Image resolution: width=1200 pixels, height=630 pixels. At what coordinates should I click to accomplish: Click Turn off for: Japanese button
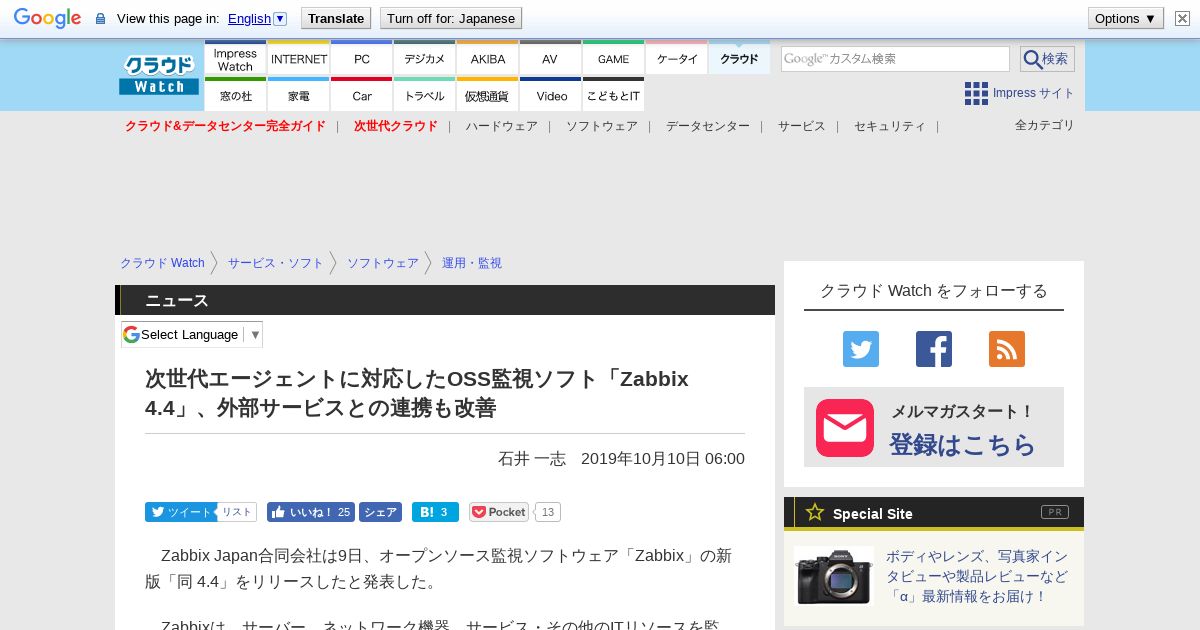451,18
